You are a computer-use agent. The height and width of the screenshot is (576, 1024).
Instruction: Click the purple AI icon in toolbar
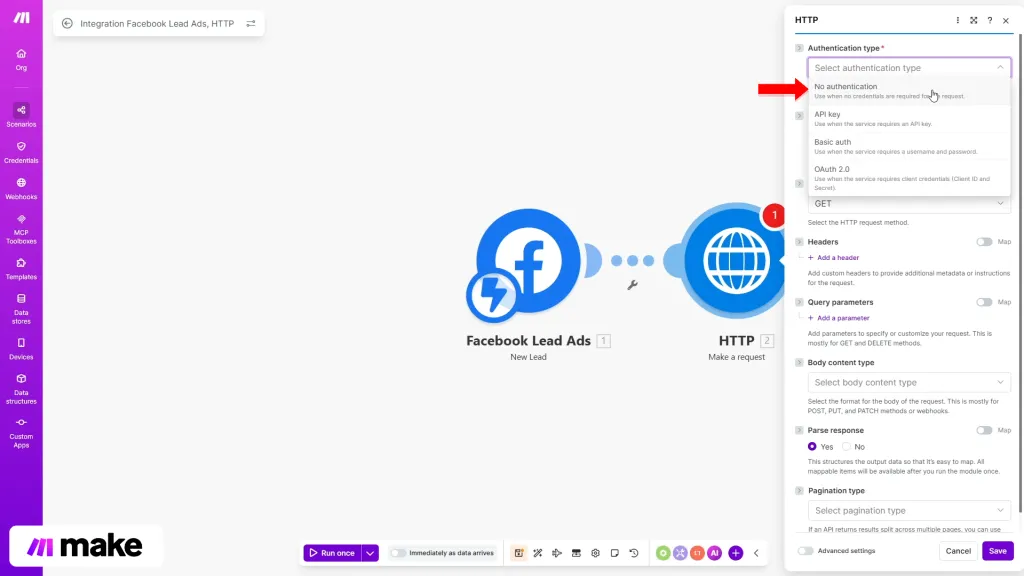(714, 553)
